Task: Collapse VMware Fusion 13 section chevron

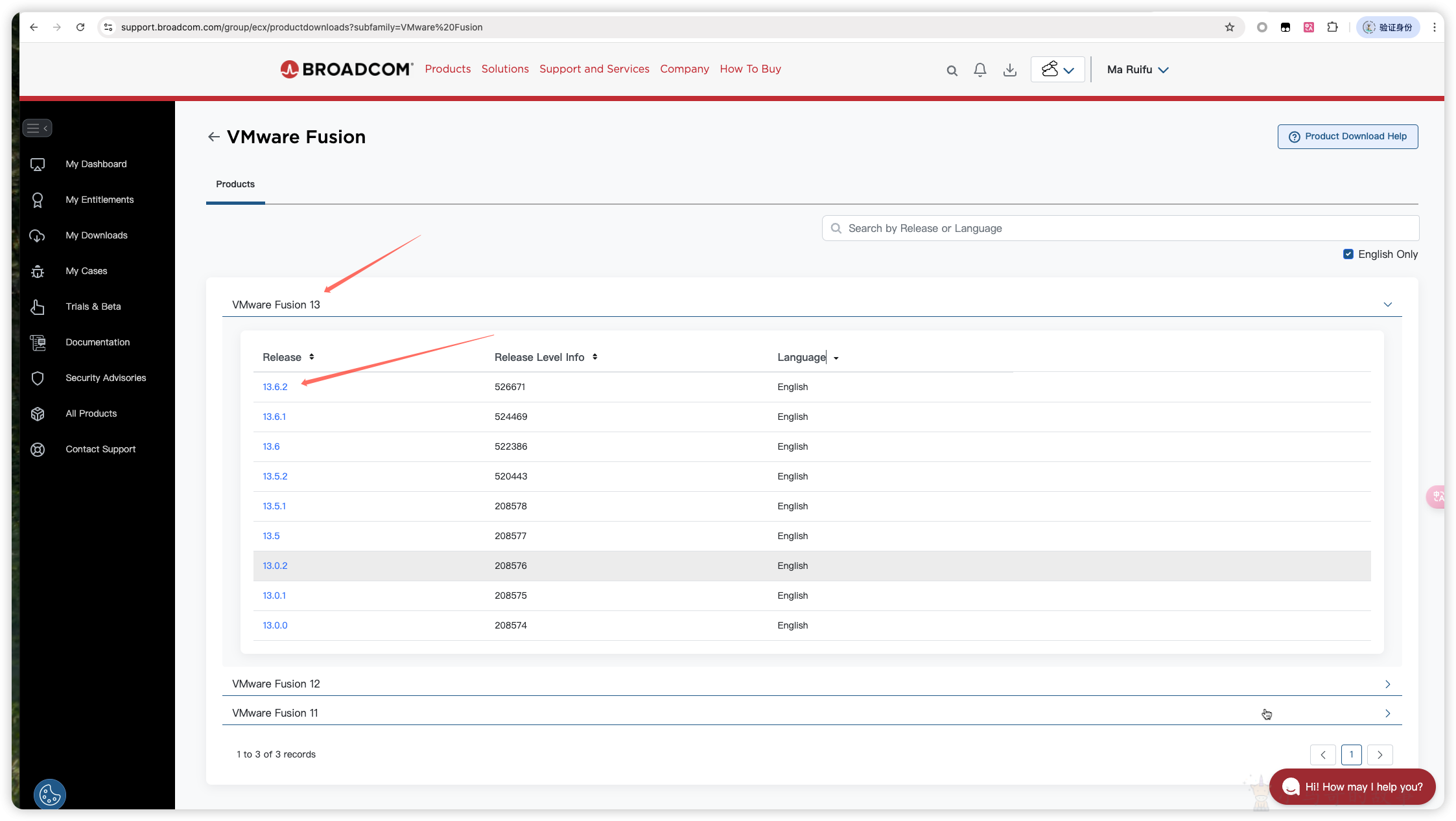Action: point(1388,305)
